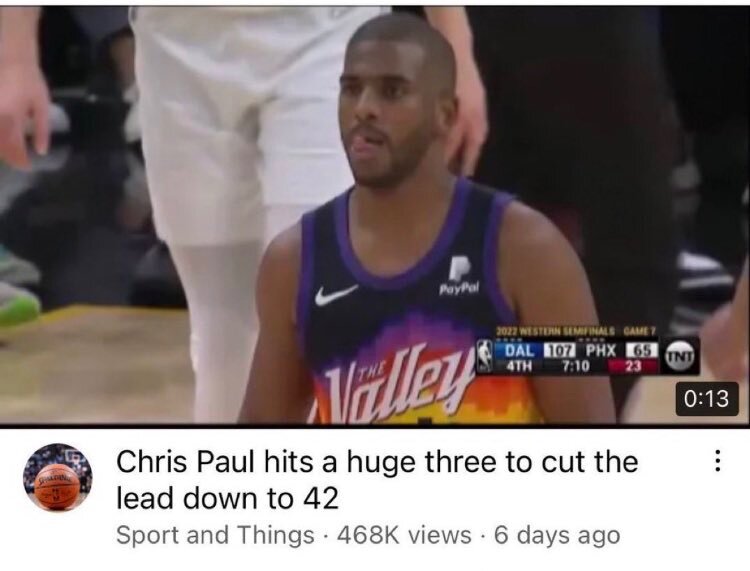Open the Chris Paul three-pointer video title
The height and width of the screenshot is (571, 750).
pyautogui.click(x=377, y=480)
